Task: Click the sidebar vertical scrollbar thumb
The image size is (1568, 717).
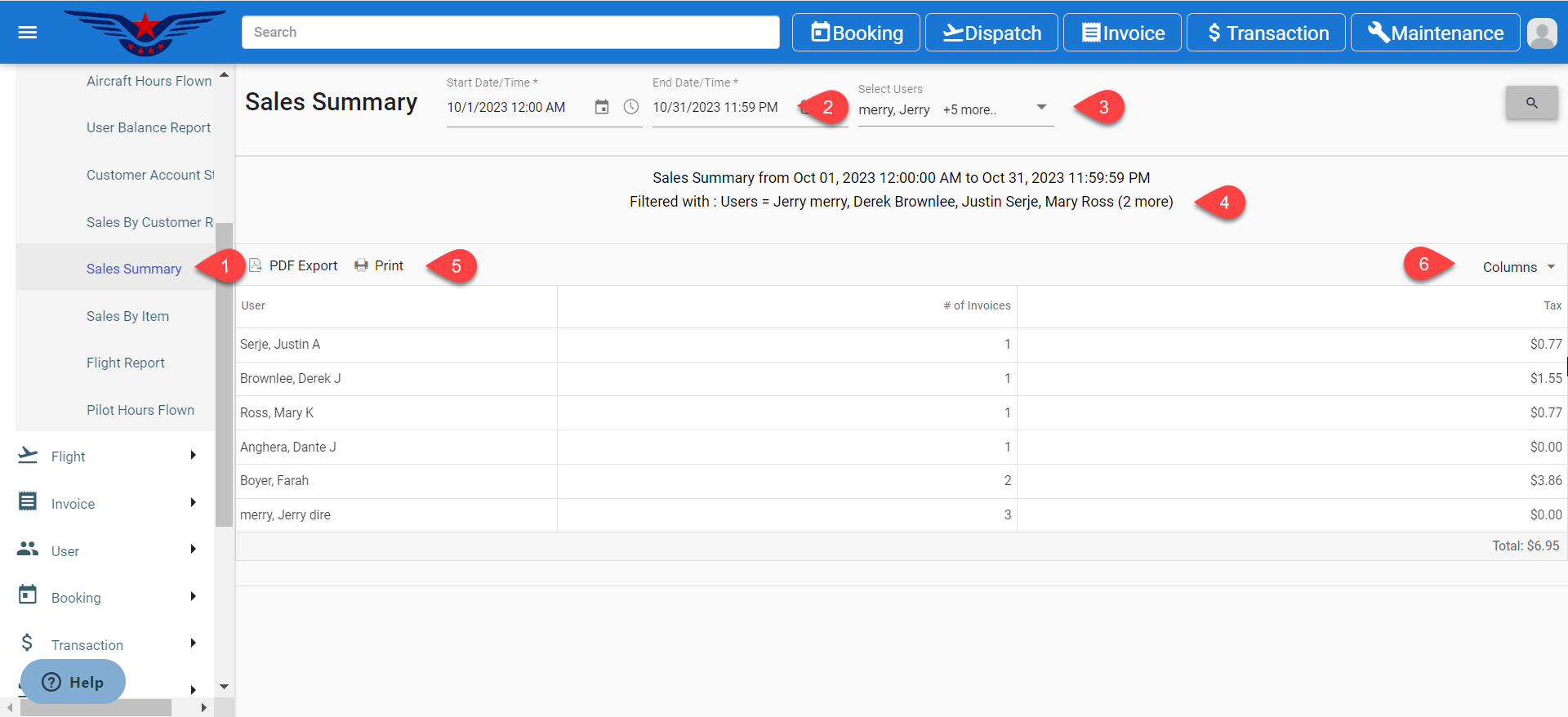Action: (x=224, y=376)
